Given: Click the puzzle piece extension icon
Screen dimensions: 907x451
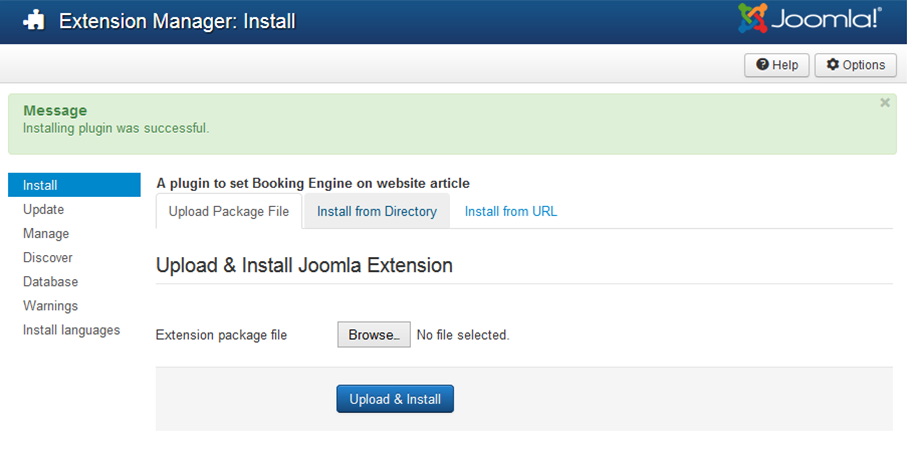Looking at the screenshot, I should pyautogui.click(x=34, y=21).
